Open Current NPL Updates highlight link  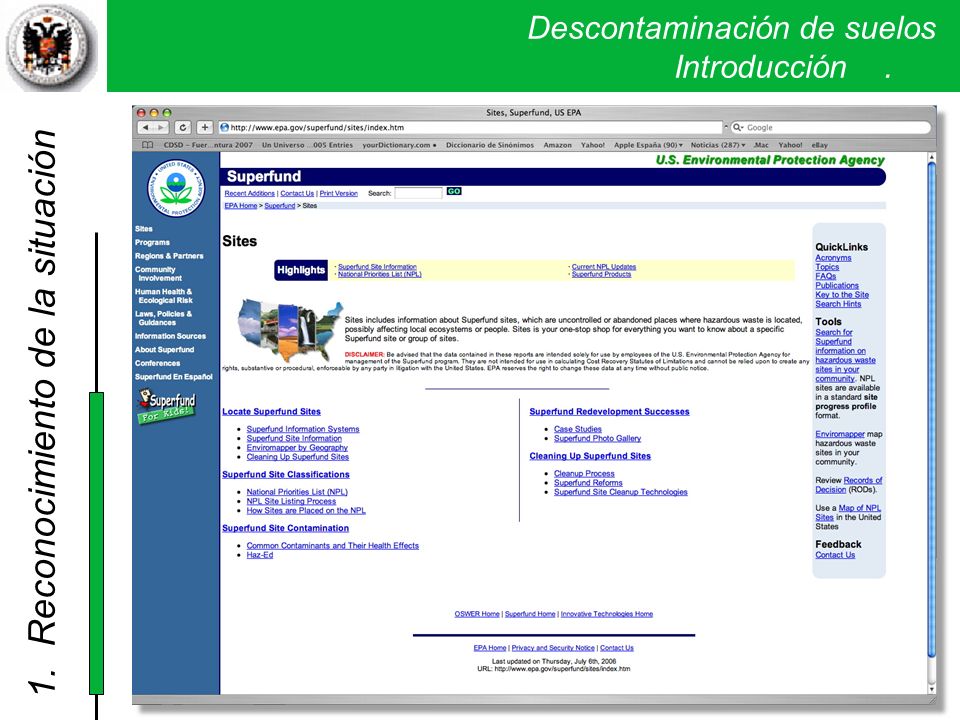[604, 267]
